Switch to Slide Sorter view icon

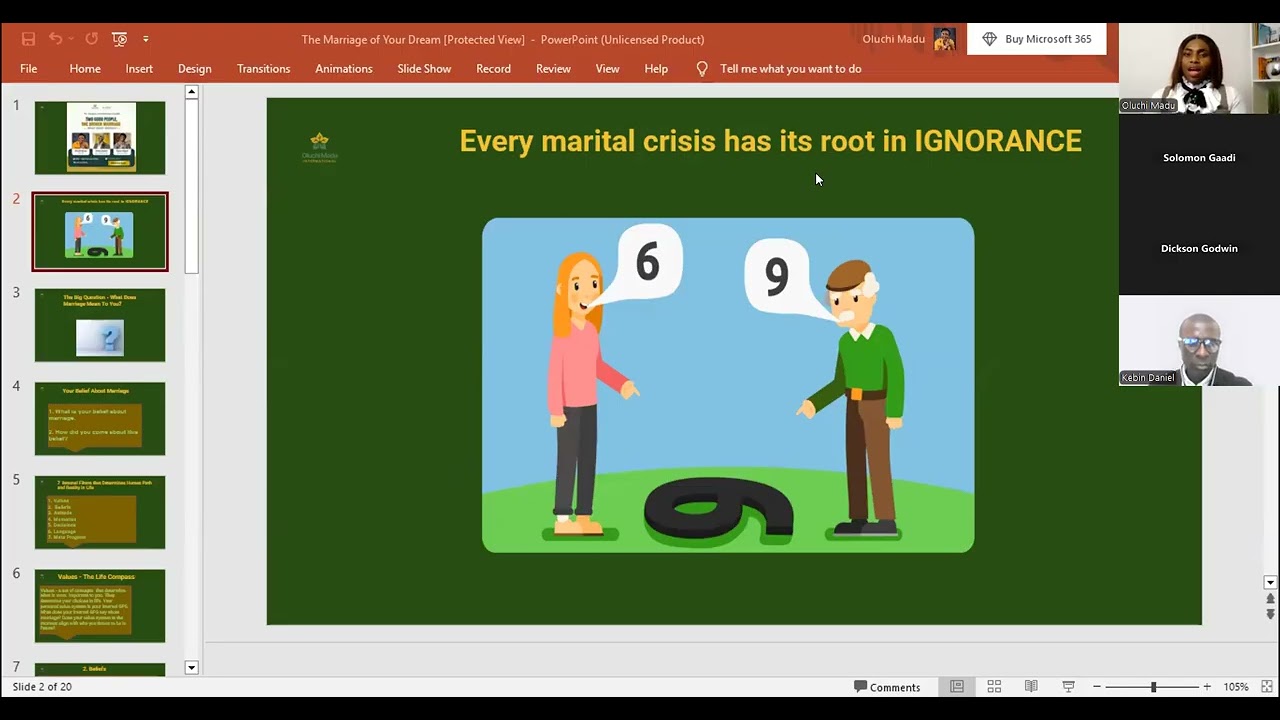tap(994, 687)
